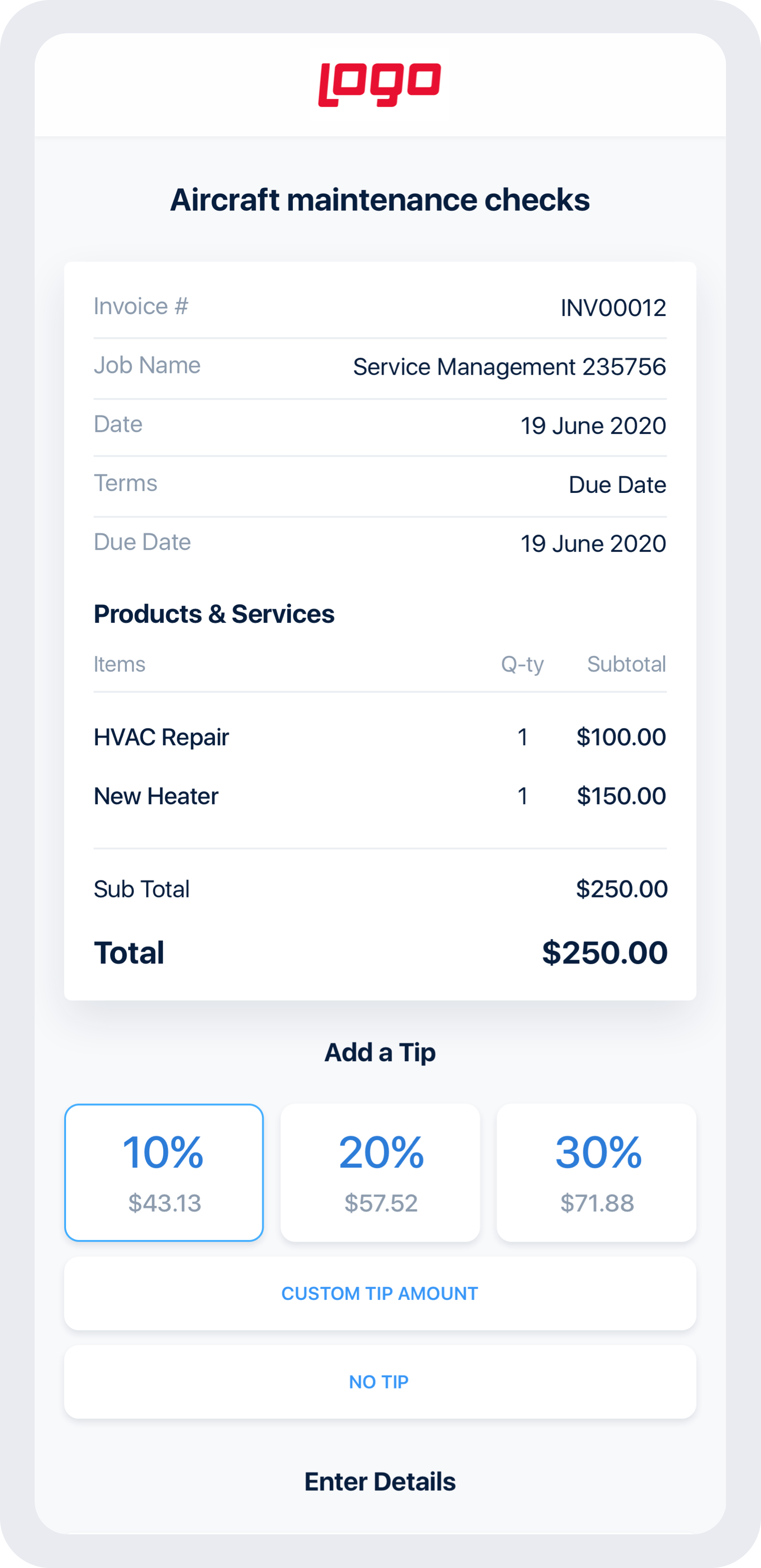Click the invoice number INV00012

pos(613,308)
